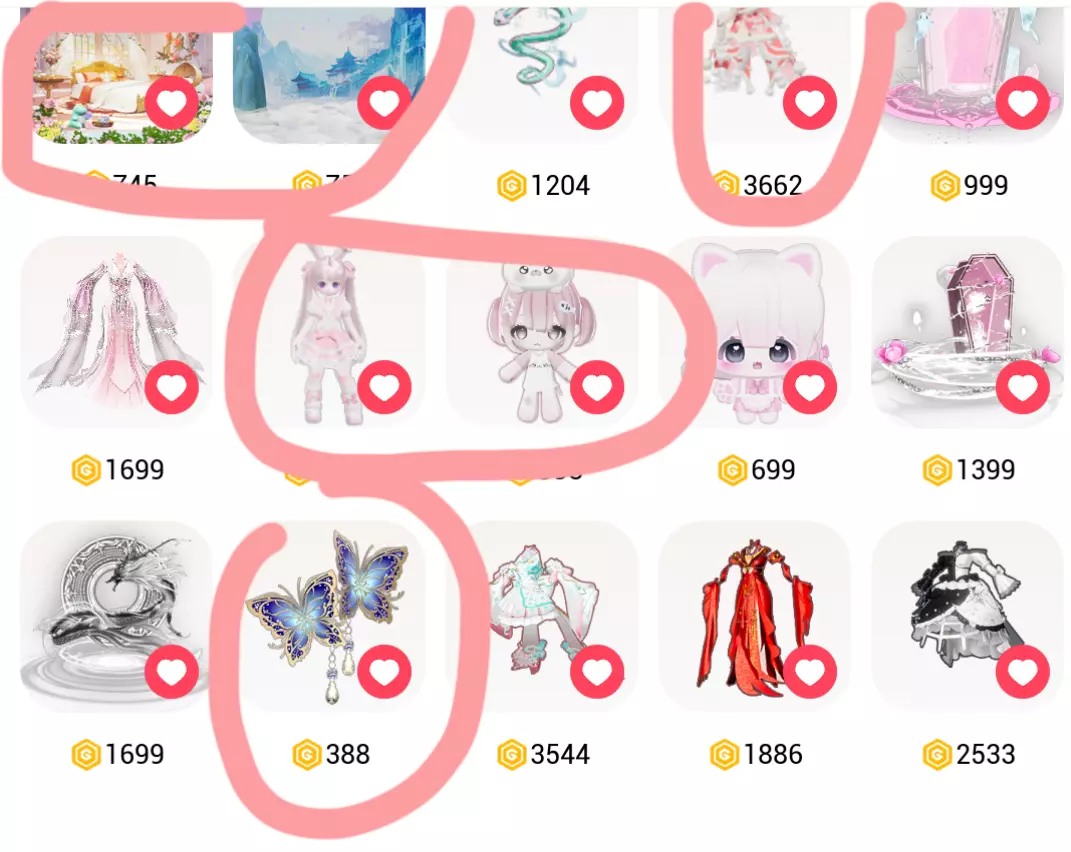This screenshot has width=1071, height=852.
Task: Open the blue butterfly earrings item
Action: pyautogui.click(x=329, y=616)
